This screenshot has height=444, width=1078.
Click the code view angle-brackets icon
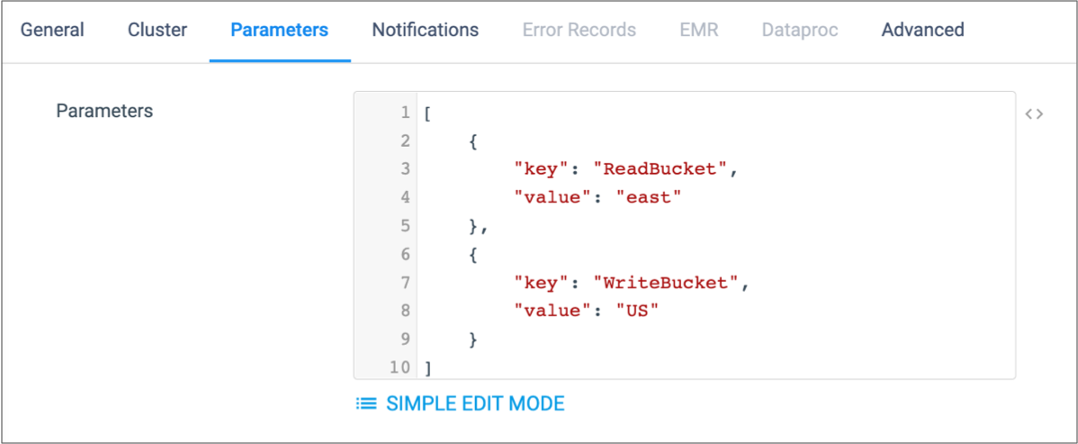[1034, 114]
